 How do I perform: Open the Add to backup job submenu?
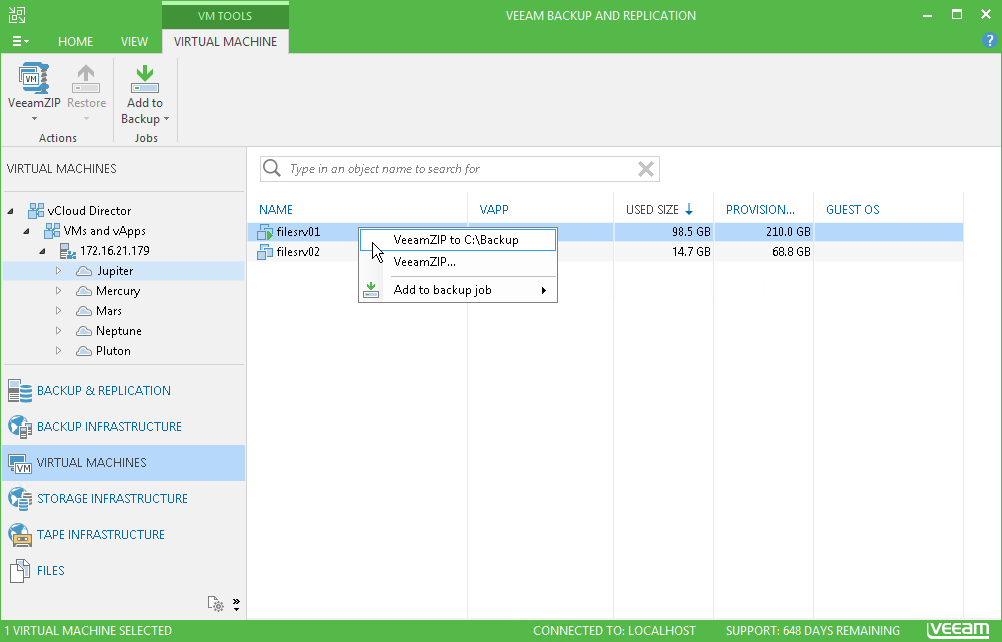[458, 290]
